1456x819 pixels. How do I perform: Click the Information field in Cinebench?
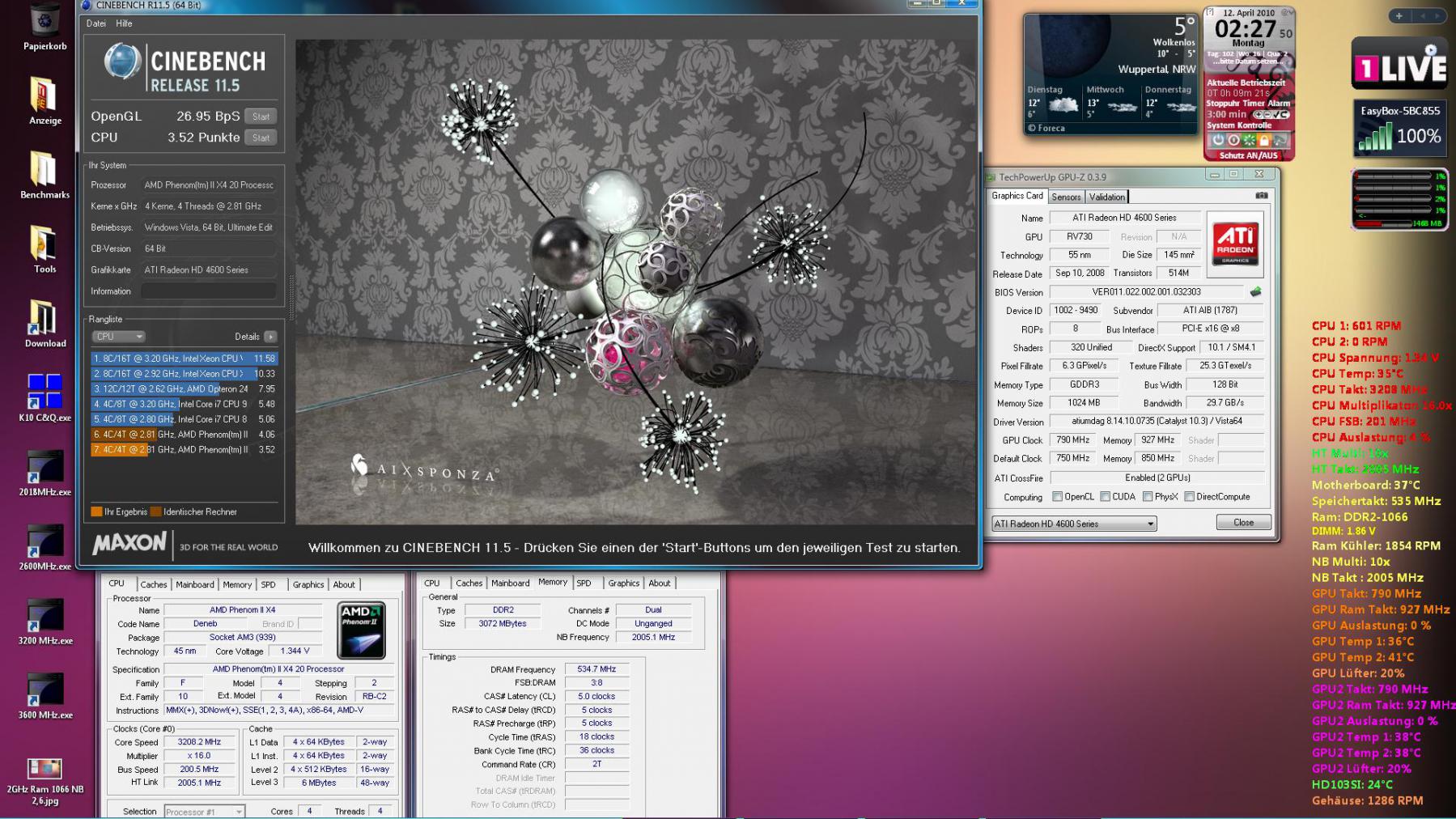(x=209, y=291)
